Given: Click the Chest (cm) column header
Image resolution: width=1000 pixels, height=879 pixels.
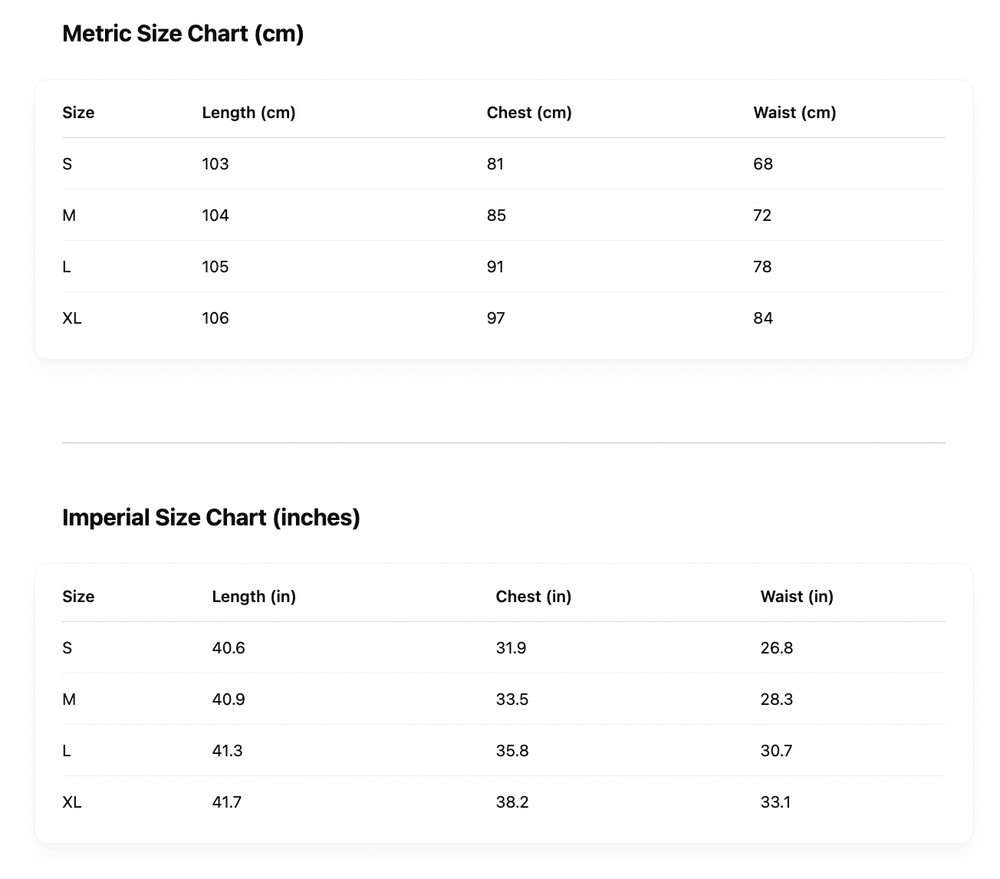Looking at the screenshot, I should (x=529, y=113).
